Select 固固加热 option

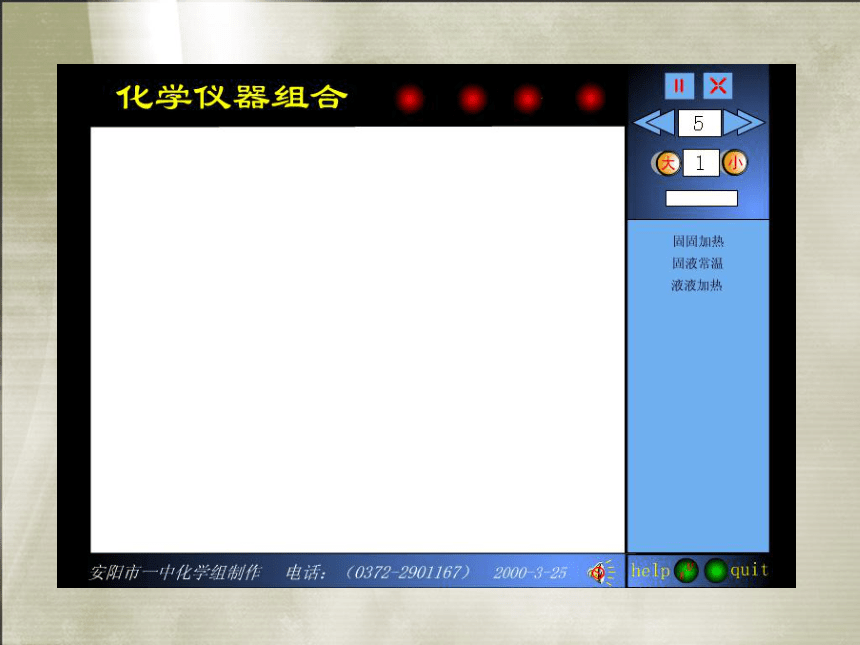[698, 241]
